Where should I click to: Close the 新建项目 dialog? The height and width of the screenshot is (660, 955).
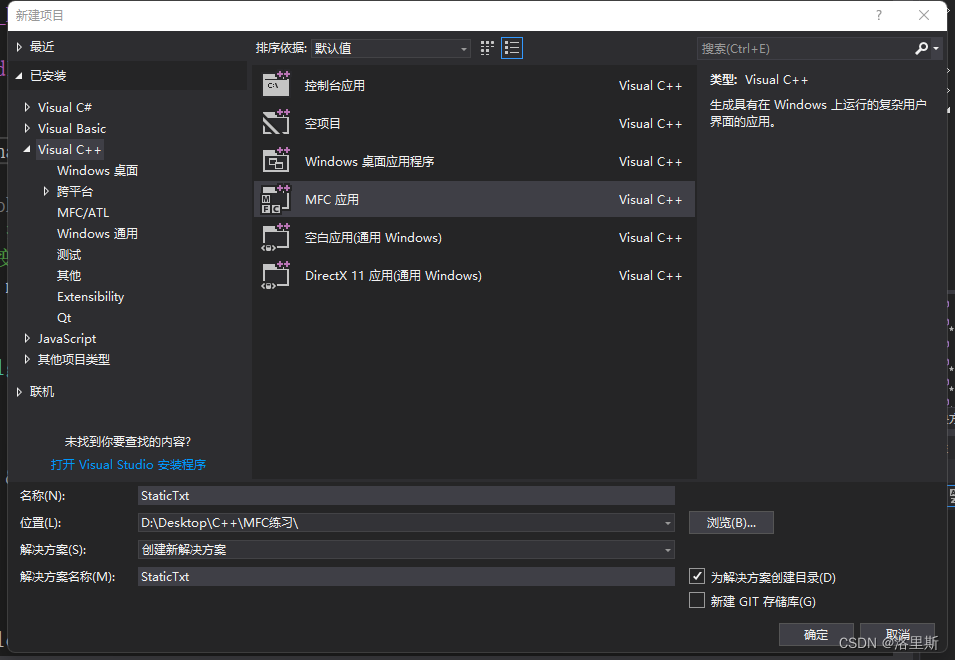(924, 15)
